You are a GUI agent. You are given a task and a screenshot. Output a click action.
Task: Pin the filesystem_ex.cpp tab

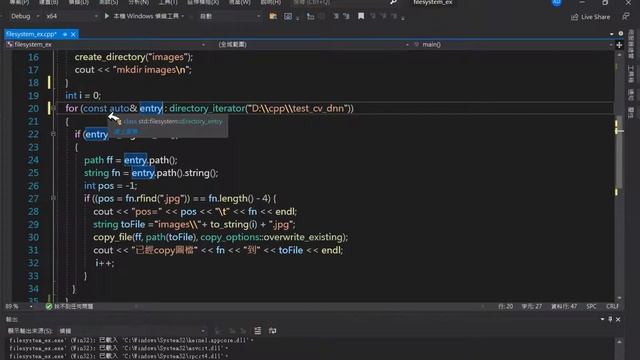[x=65, y=34]
